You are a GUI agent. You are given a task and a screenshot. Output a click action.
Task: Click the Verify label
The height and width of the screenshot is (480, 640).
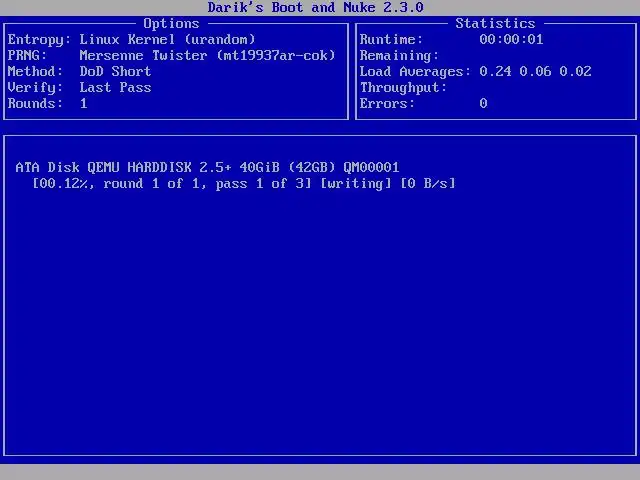click(x=35, y=87)
